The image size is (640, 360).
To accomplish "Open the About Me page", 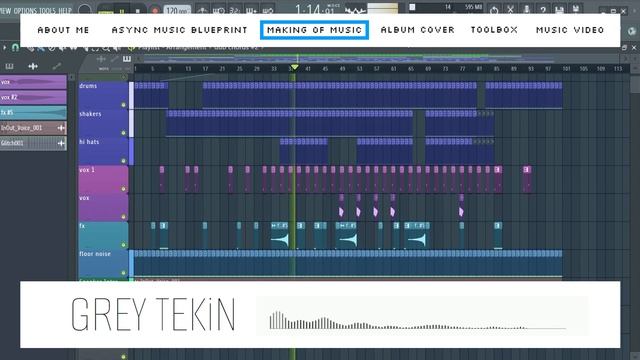I will pos(63,30).
